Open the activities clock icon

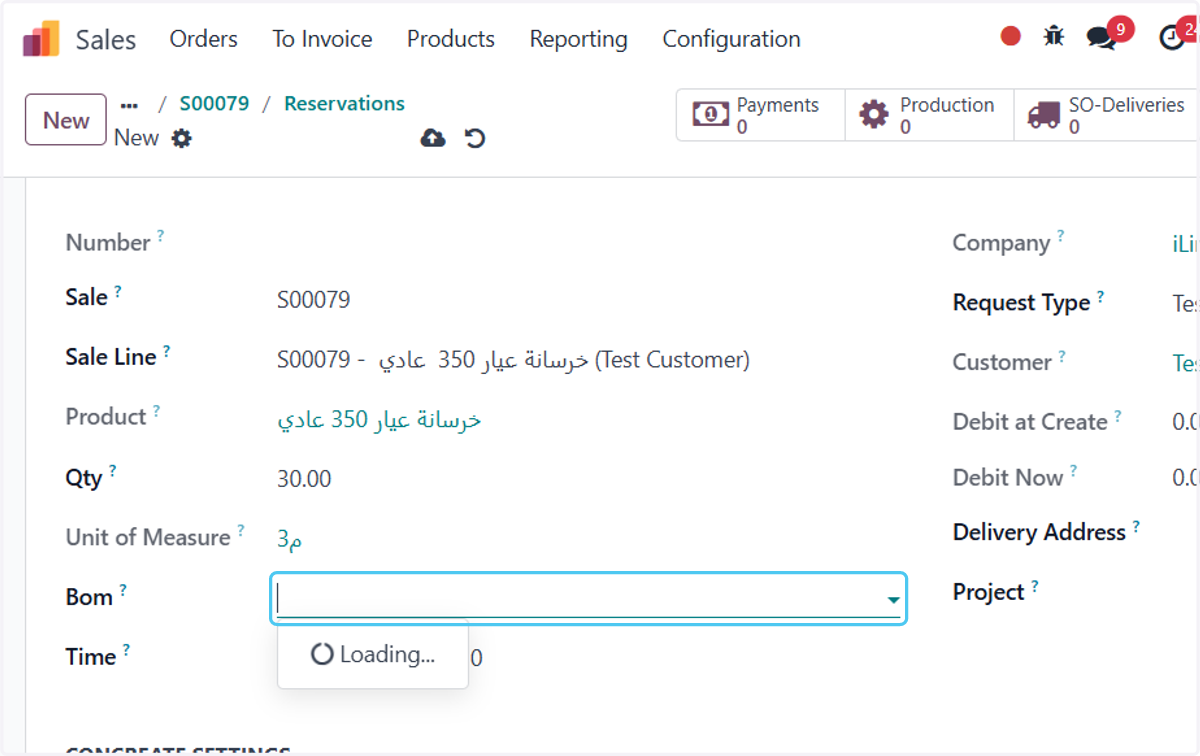(x=1171, y=38)
